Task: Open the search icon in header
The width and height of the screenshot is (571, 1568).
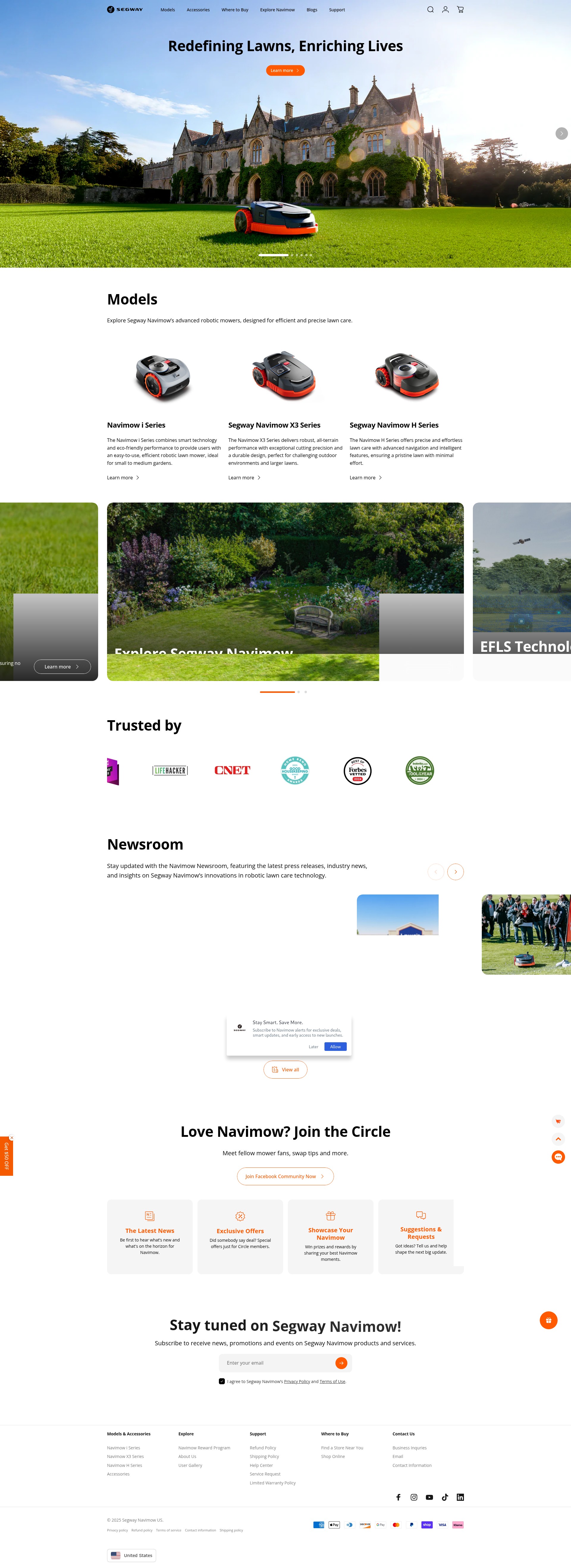Action: [430, 10]
